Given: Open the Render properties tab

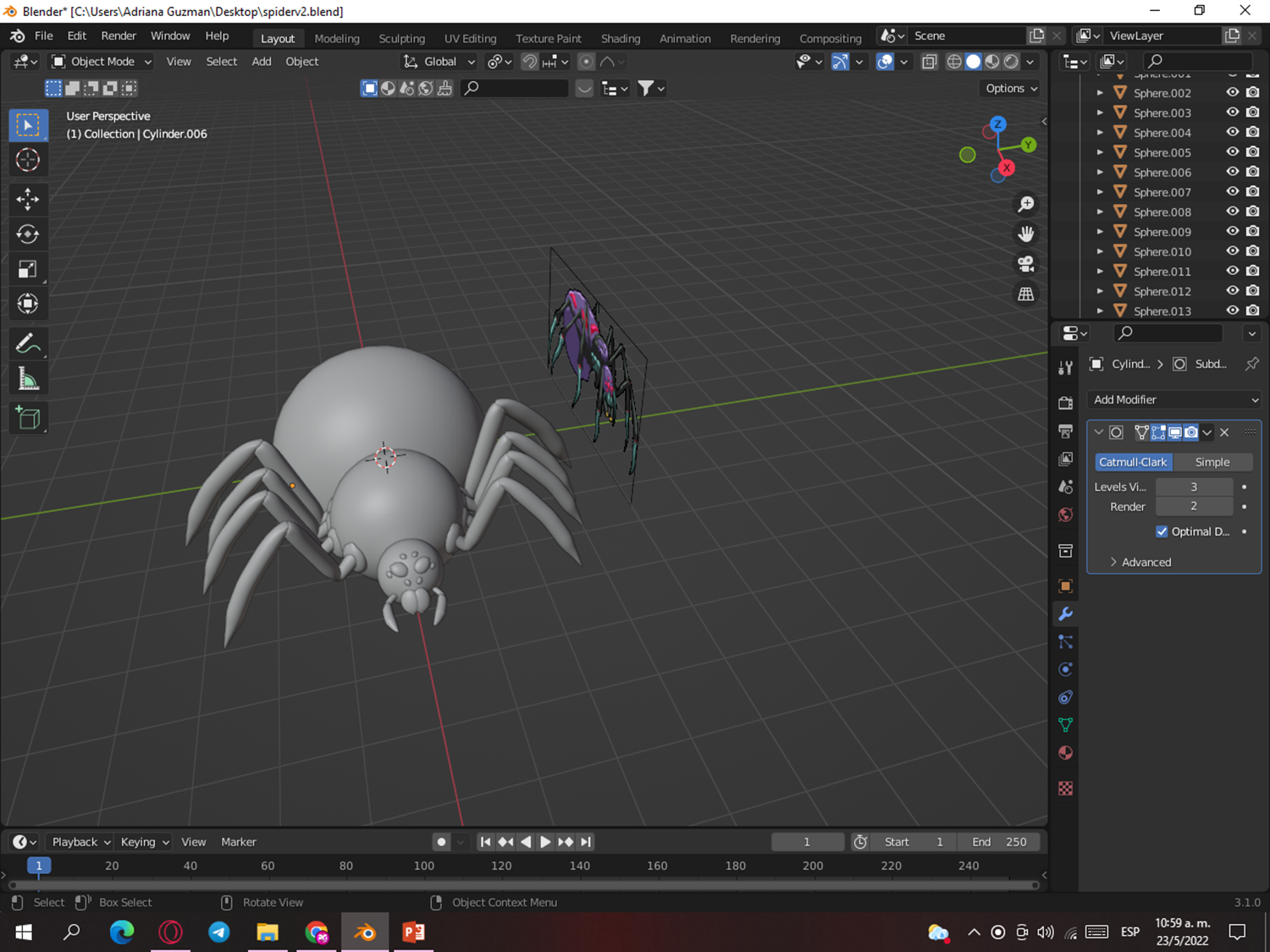Looking at the screenshot, I should [1066, 403].
